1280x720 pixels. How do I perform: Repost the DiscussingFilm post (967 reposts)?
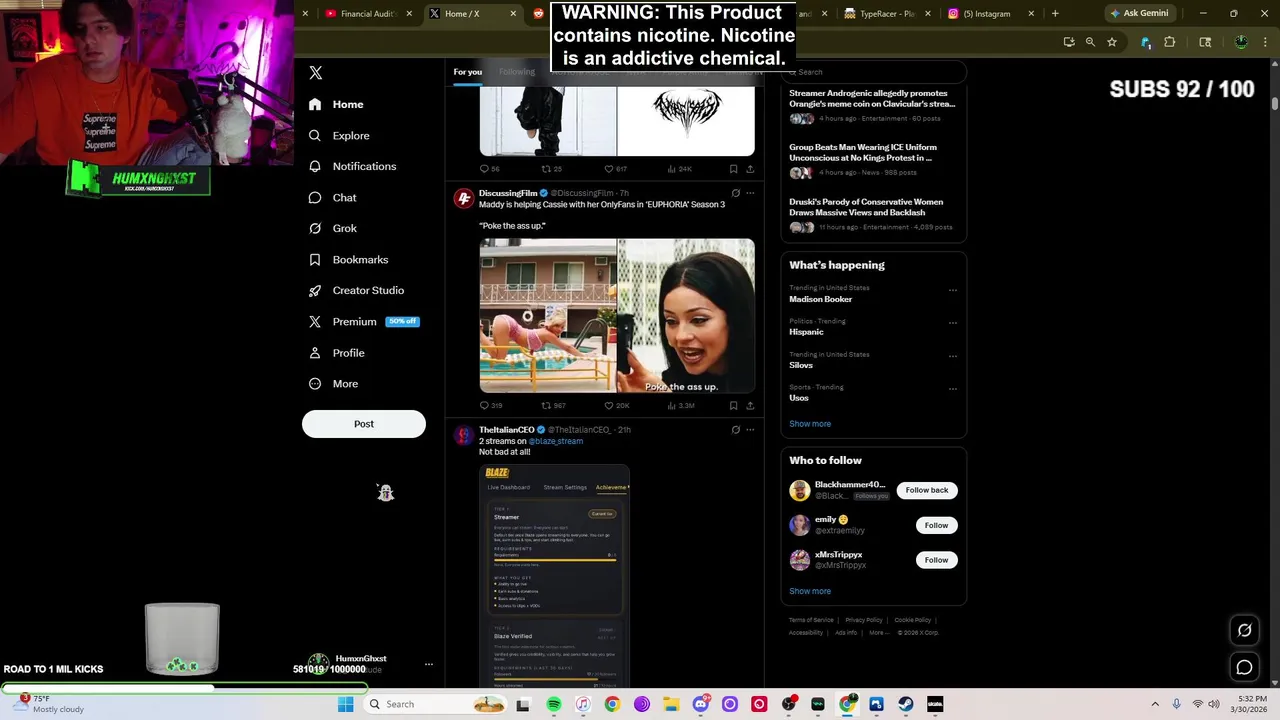[553, 405]
